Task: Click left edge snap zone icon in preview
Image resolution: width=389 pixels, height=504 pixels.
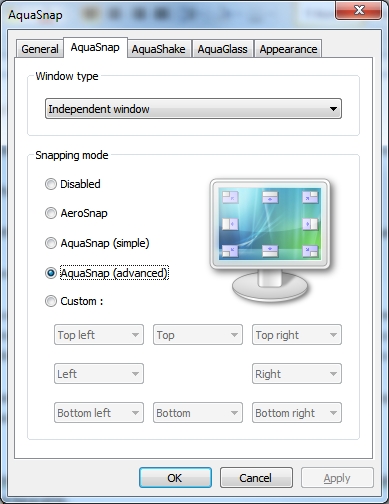Action: click(230, 224)
